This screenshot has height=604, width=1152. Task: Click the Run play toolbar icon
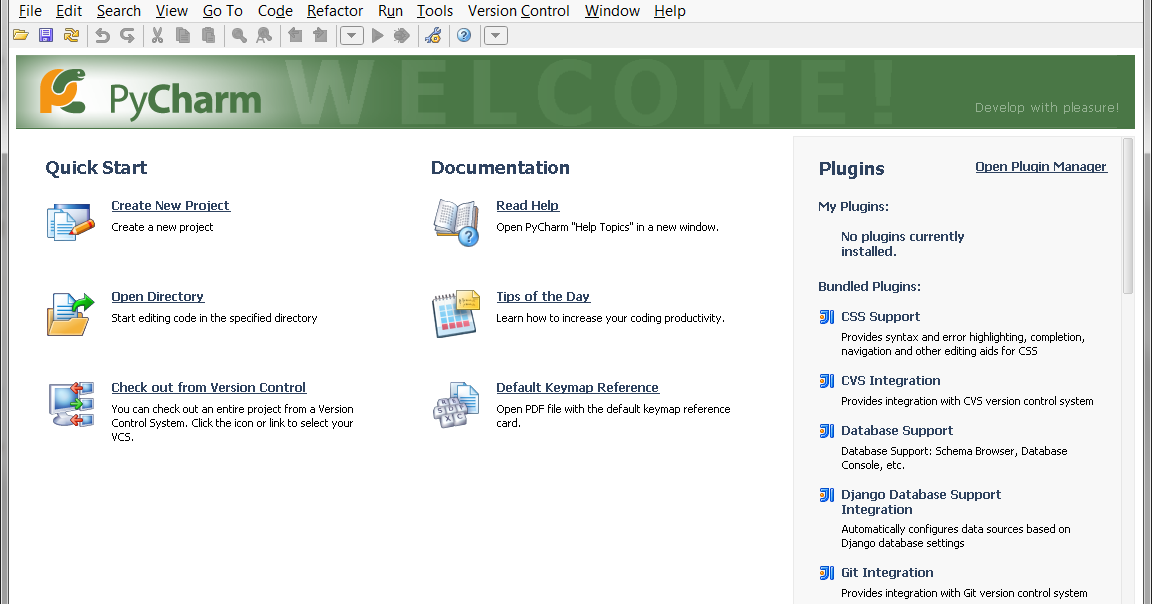(378, 35)
